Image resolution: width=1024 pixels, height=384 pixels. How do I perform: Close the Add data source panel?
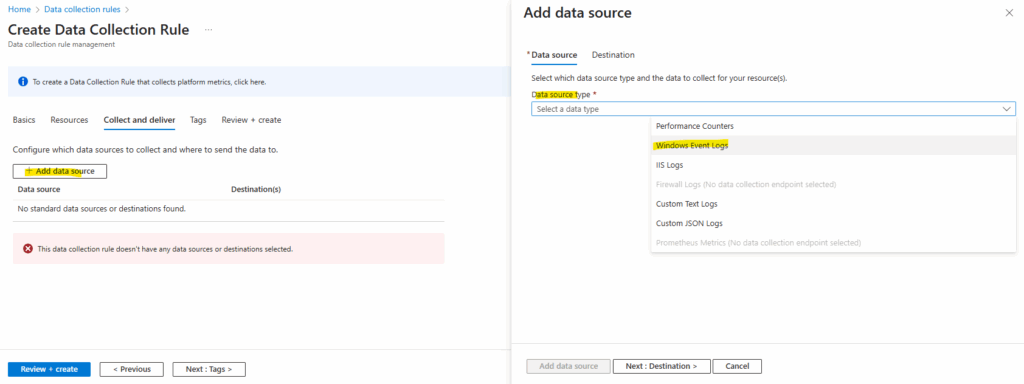point(1009,13)
